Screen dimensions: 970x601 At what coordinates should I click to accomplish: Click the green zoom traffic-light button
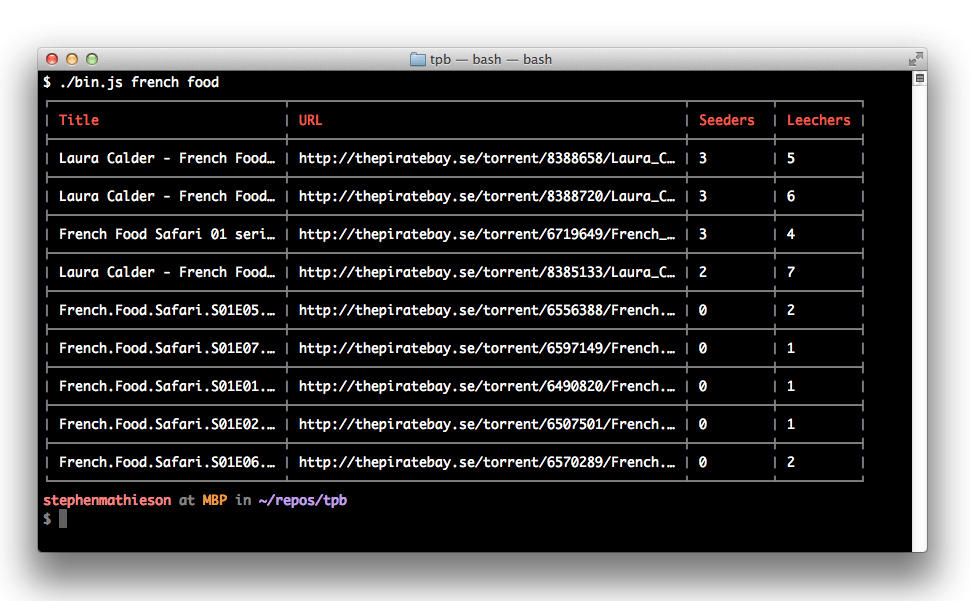(91, 59)
